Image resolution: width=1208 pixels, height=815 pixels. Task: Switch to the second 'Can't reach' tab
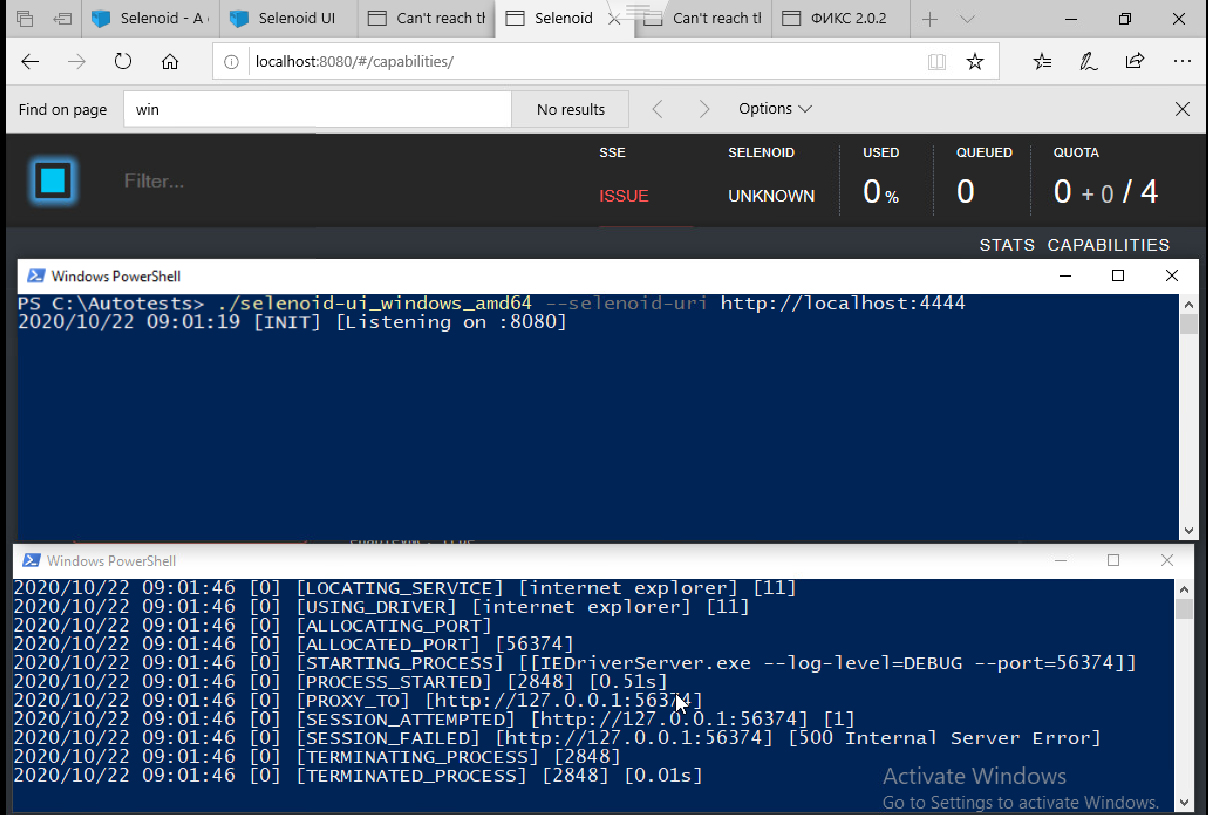(702, 18)
